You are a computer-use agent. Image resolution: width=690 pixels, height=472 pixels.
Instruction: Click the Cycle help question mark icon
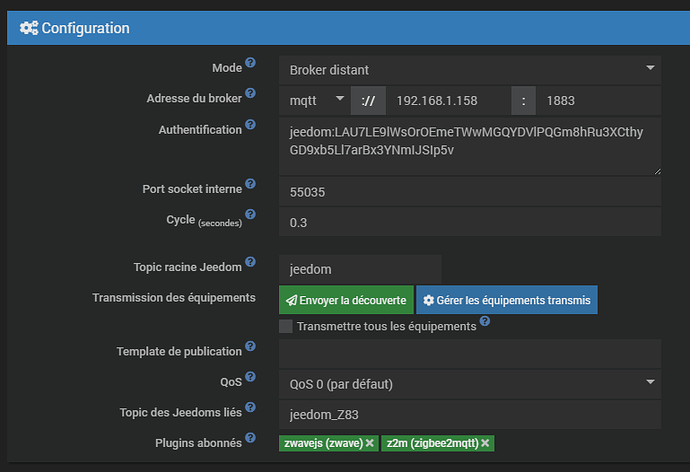pos(251,215)
